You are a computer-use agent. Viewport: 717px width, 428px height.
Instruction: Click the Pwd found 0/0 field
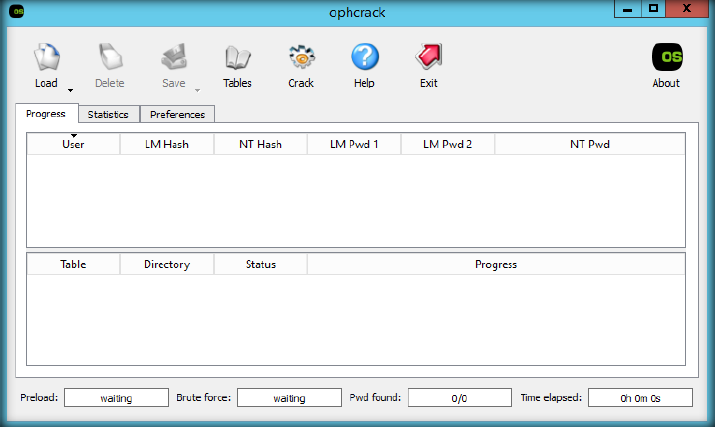tap(460, 398)
